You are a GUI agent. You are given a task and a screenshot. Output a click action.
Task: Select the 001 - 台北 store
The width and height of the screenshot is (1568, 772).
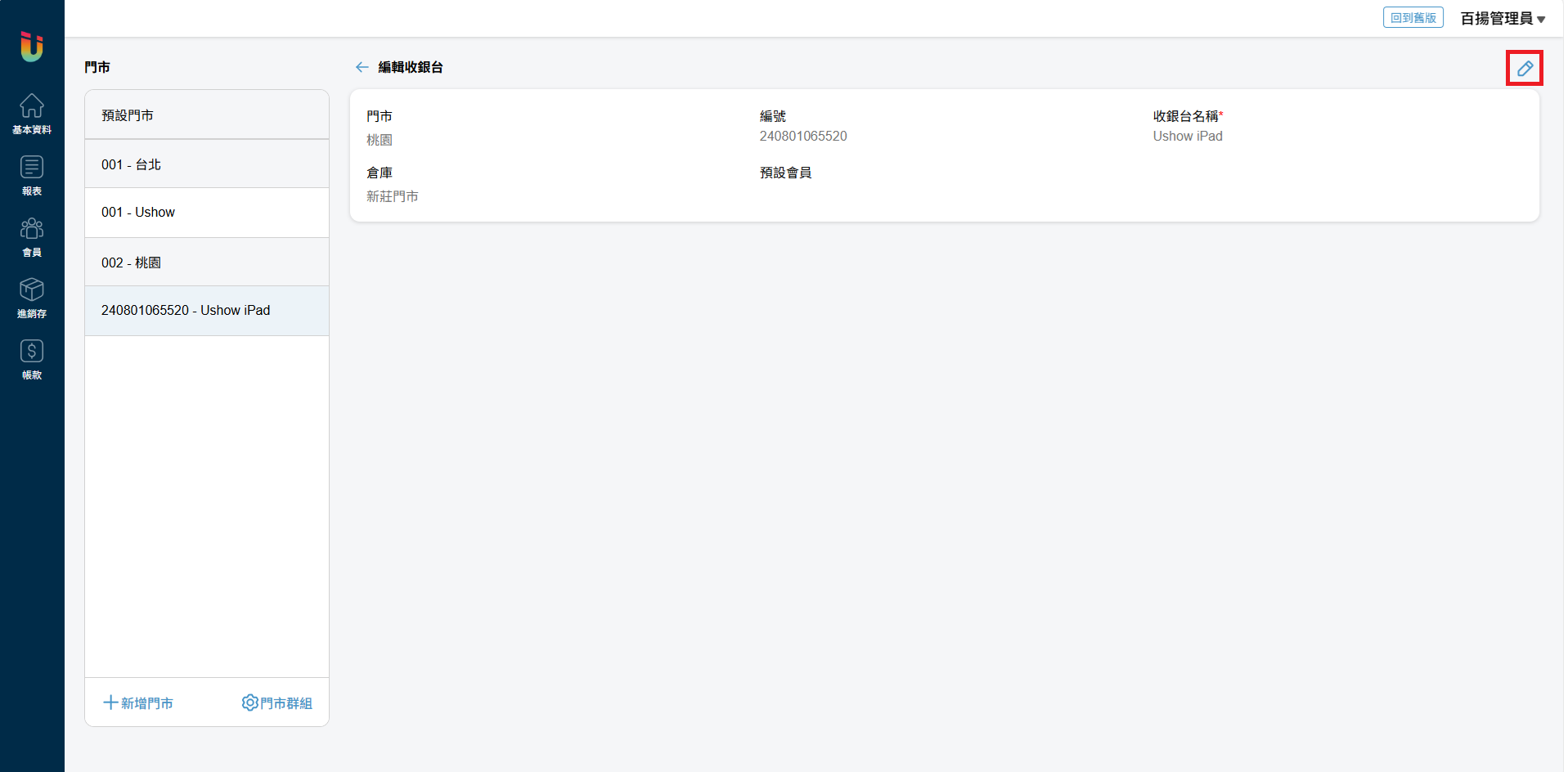coord(207,164)
